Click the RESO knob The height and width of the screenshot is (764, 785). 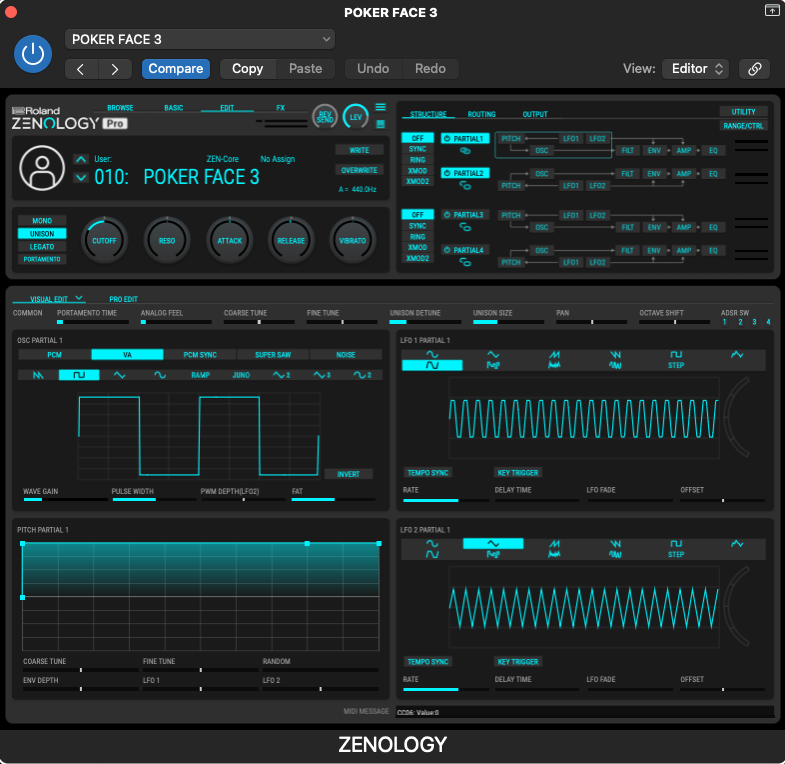click(x=167, y=241)
